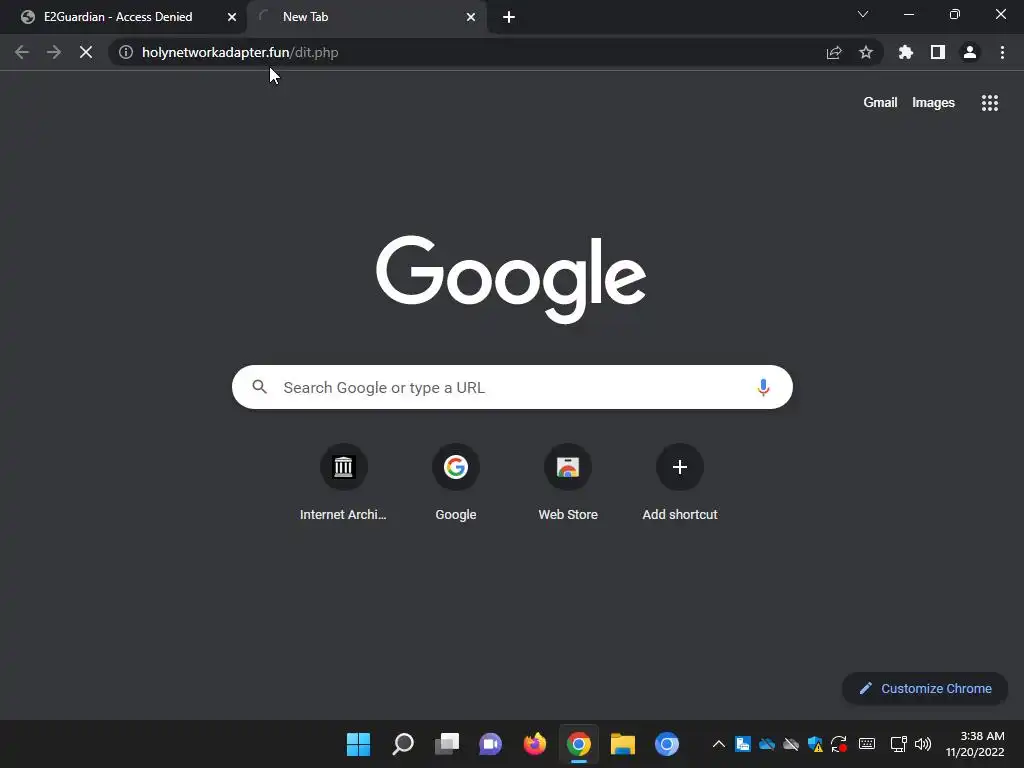Bookmark this tab with the star icon
This screenshot has height=768, width=1024.
[866, 52]
